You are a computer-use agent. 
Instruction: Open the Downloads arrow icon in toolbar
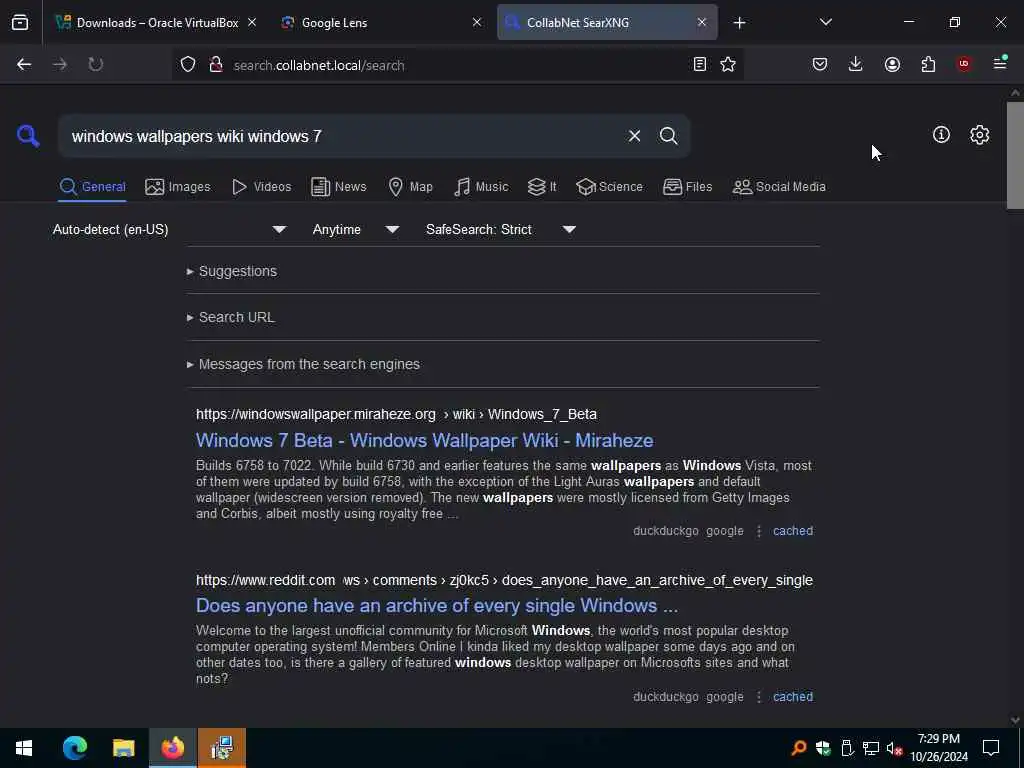coord(856,64)
